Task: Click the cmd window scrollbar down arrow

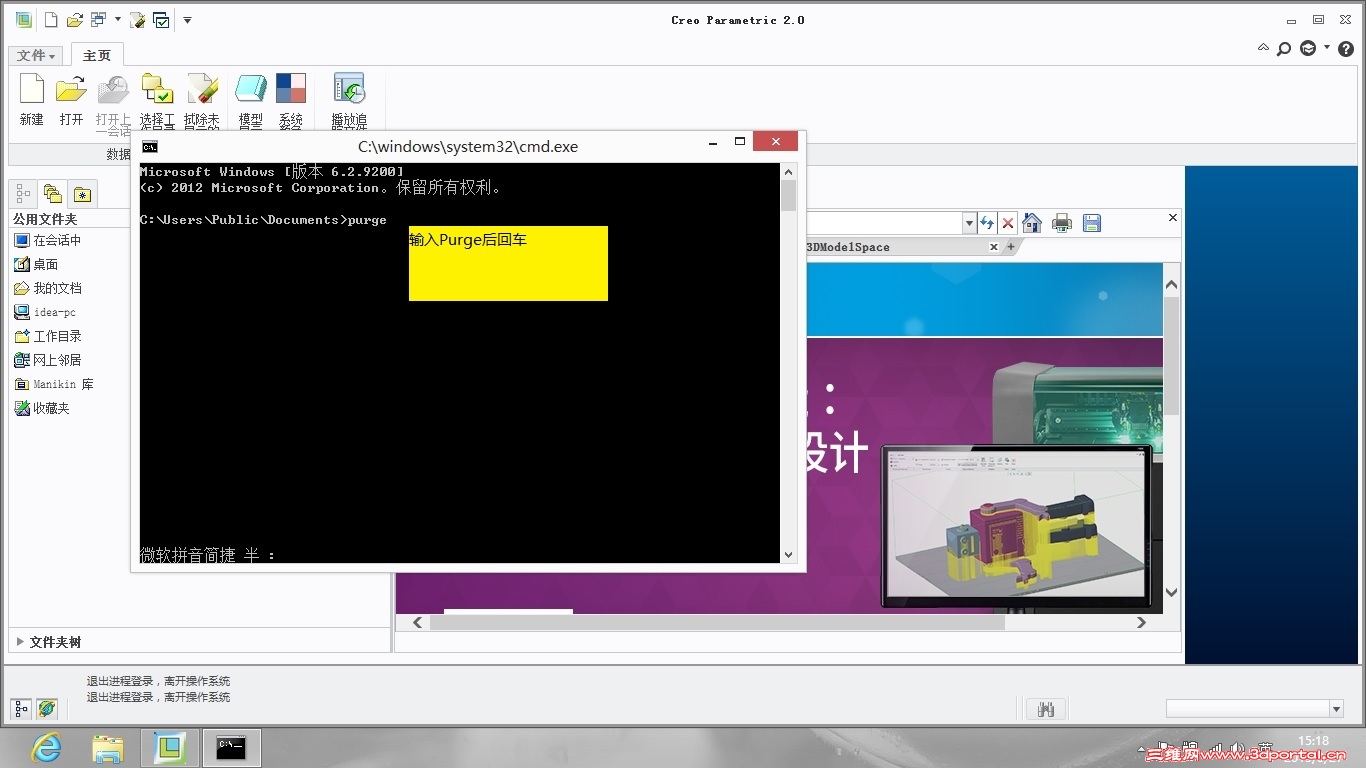Action: tap(788, 555)
